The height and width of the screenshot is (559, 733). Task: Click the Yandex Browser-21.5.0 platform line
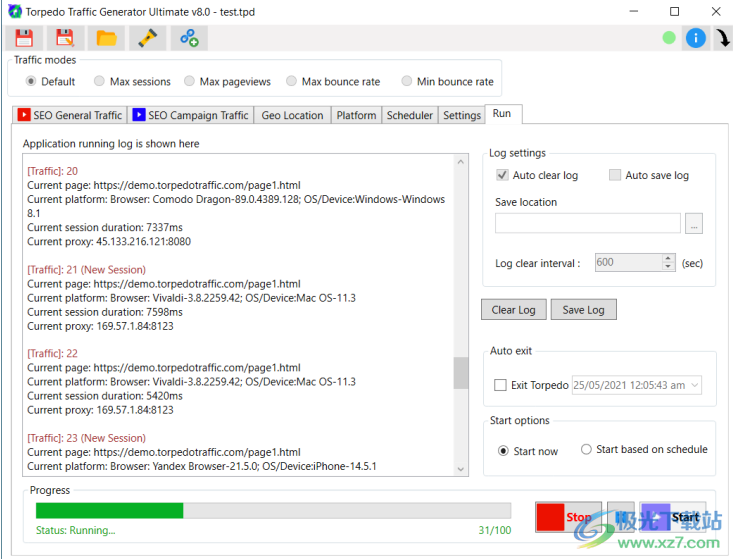tap(201, 466)
